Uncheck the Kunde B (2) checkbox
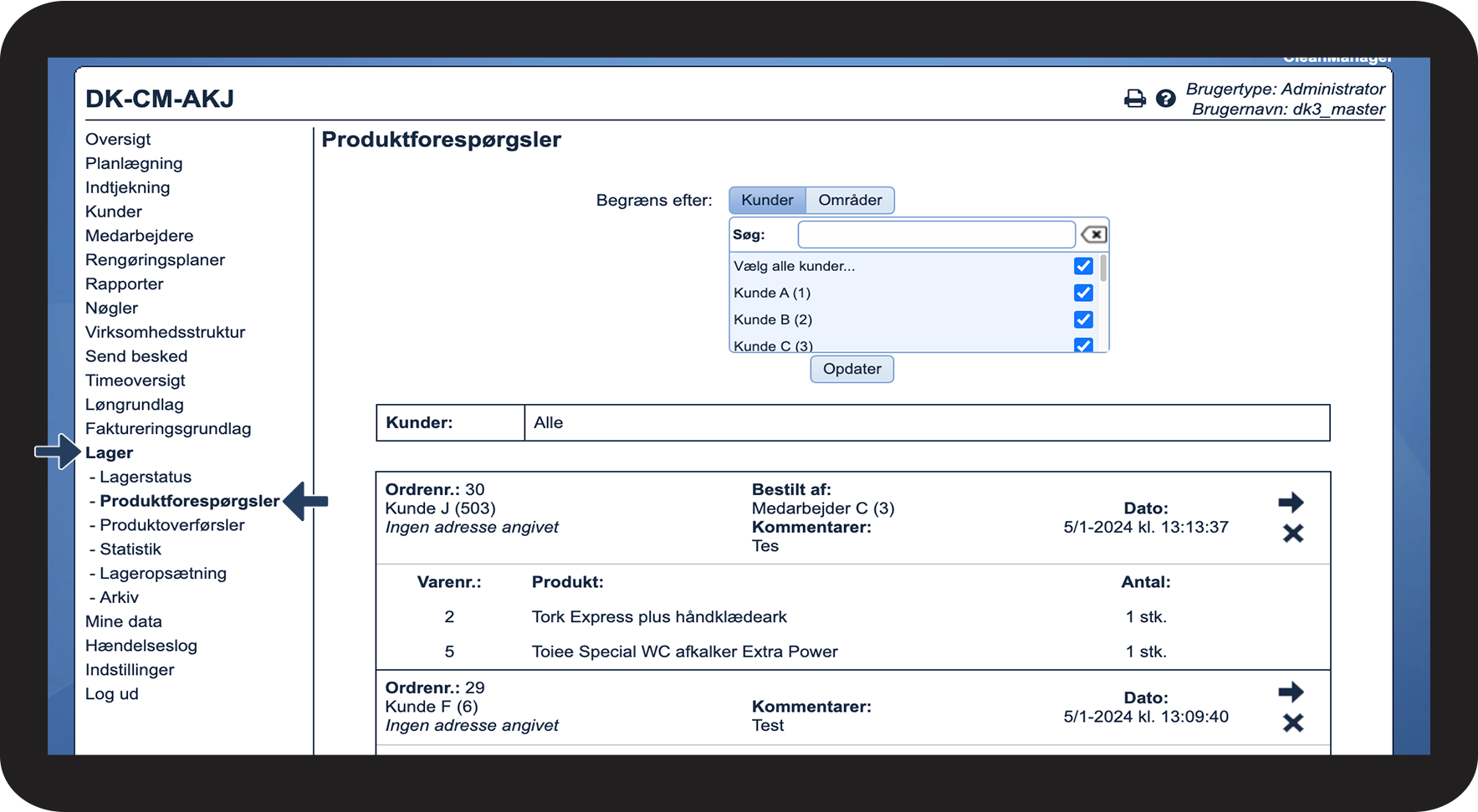The height and width of the screenshot is (812, 1478). click(1083, 319)
